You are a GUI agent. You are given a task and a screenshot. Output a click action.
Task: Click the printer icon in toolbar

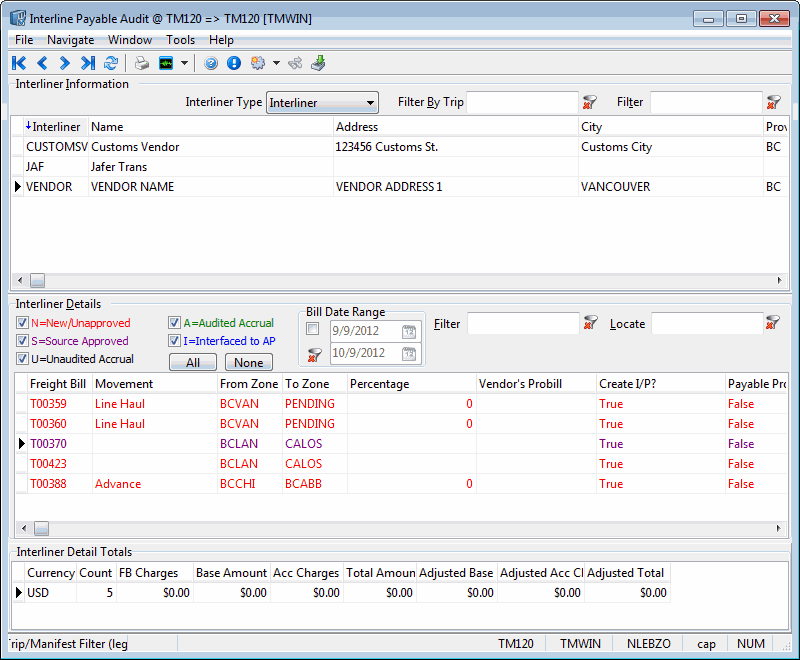pos(142,63)
